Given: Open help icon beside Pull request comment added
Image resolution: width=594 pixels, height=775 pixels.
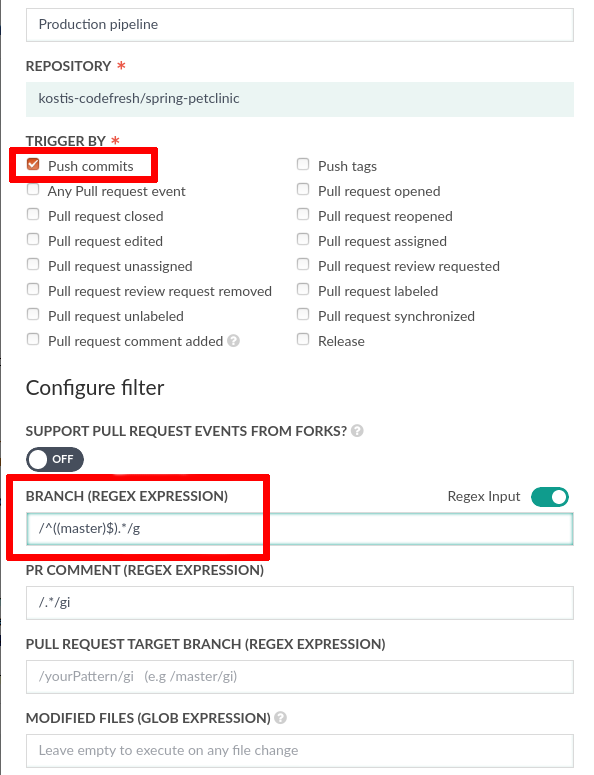Looking at the screenshot, I should tap(233, 341).
